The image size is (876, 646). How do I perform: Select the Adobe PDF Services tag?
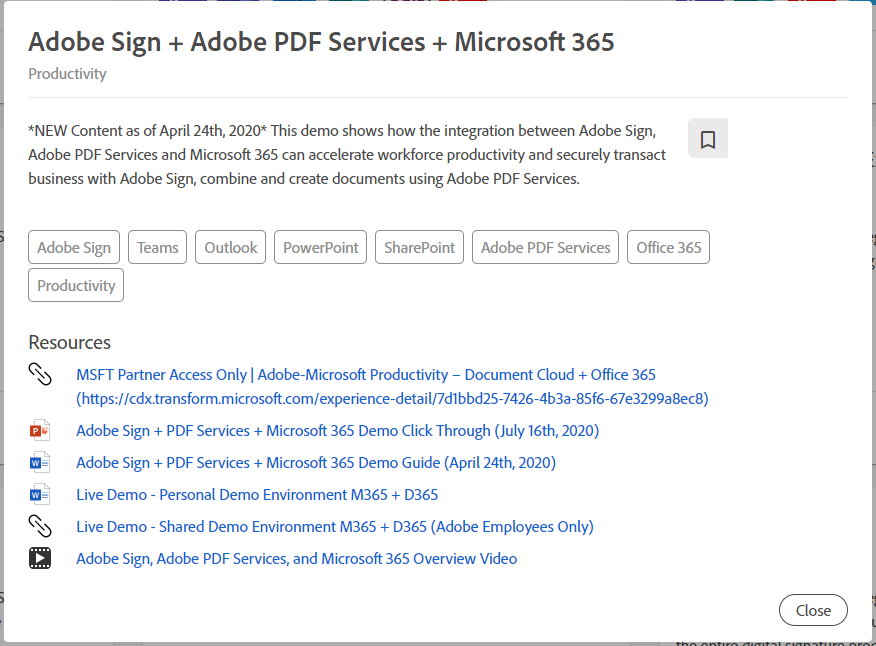coord(545,247)
